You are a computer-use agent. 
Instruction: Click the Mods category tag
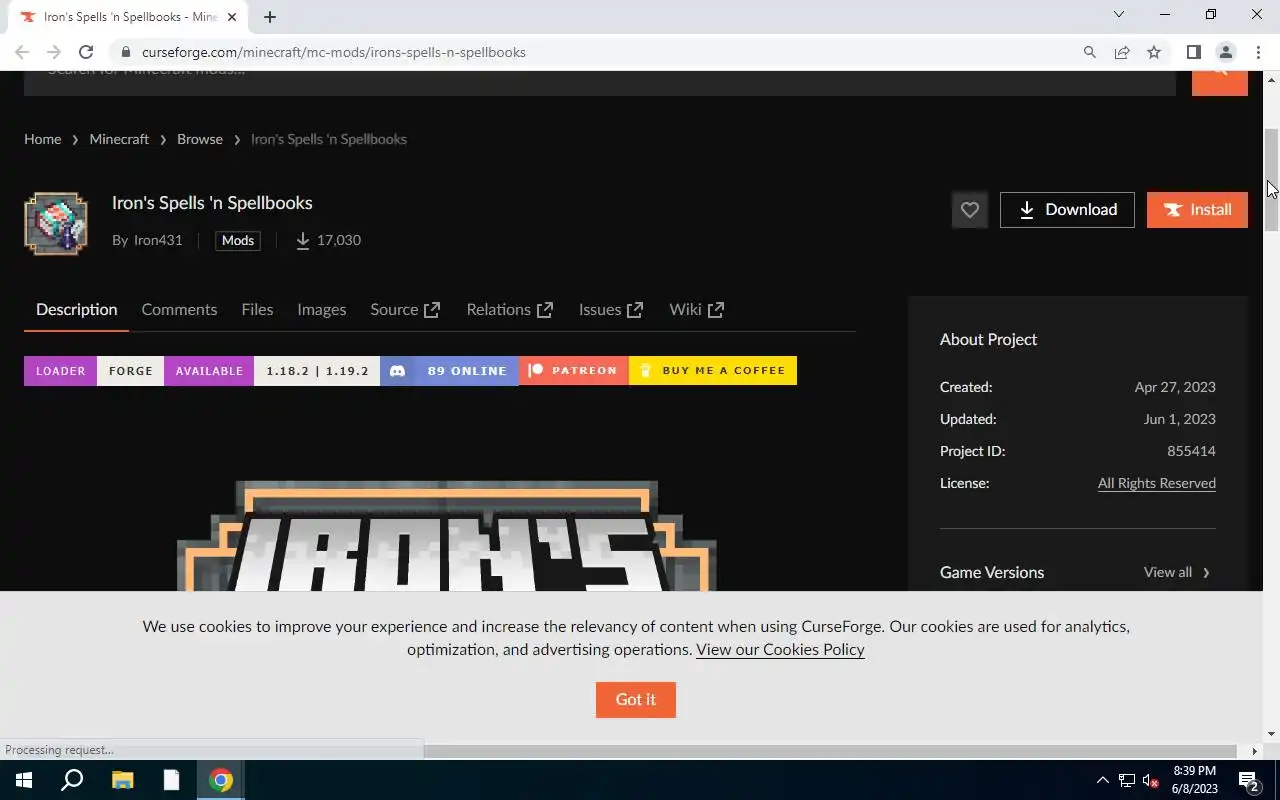pos(238,240)
